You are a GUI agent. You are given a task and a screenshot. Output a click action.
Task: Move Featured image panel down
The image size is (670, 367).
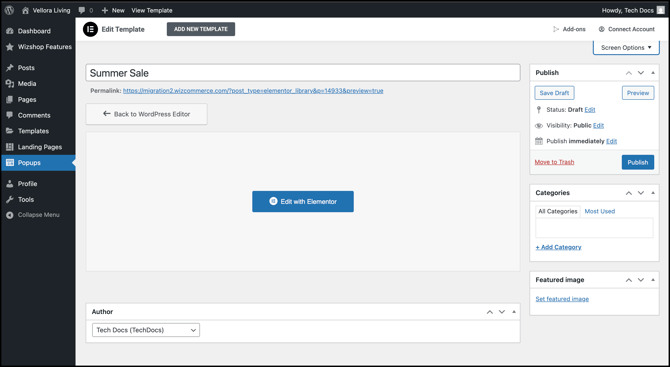[641, 280]
